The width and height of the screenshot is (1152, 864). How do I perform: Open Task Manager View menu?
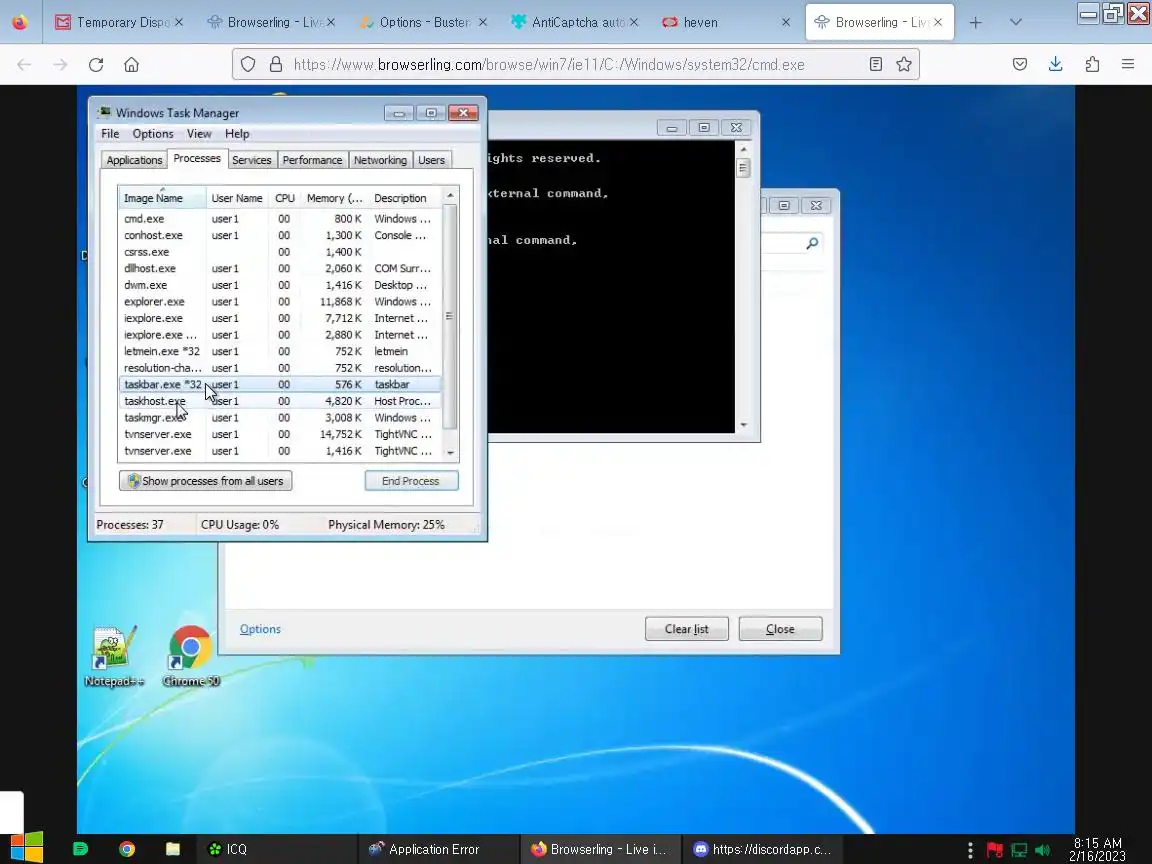pyautogui.click(x=198, y=134)
